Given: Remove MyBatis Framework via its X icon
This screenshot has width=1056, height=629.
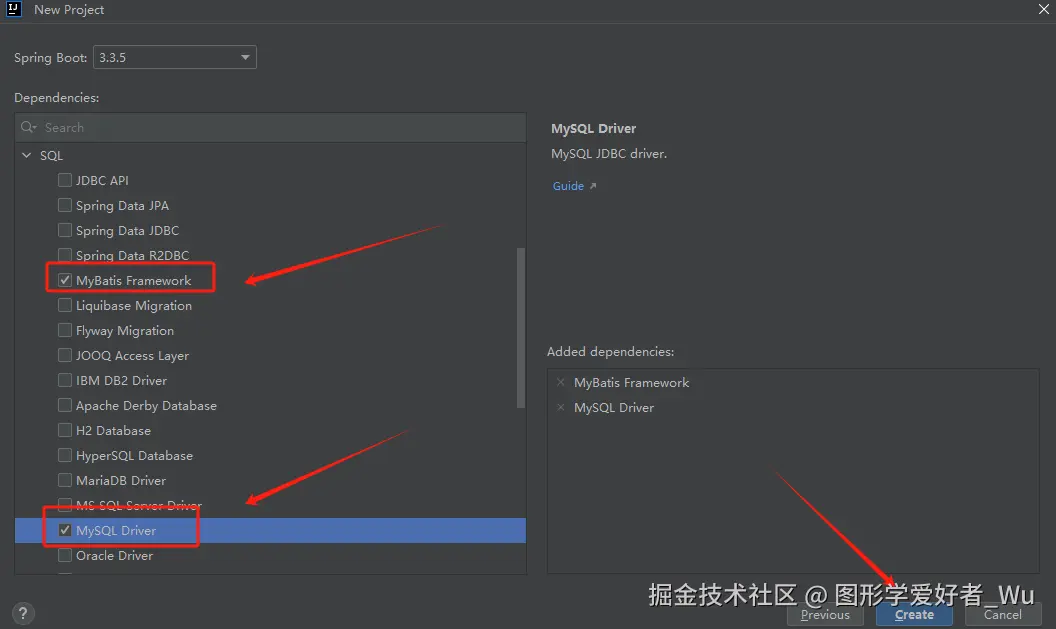Looking at the screenshot, I should point(560,382).
